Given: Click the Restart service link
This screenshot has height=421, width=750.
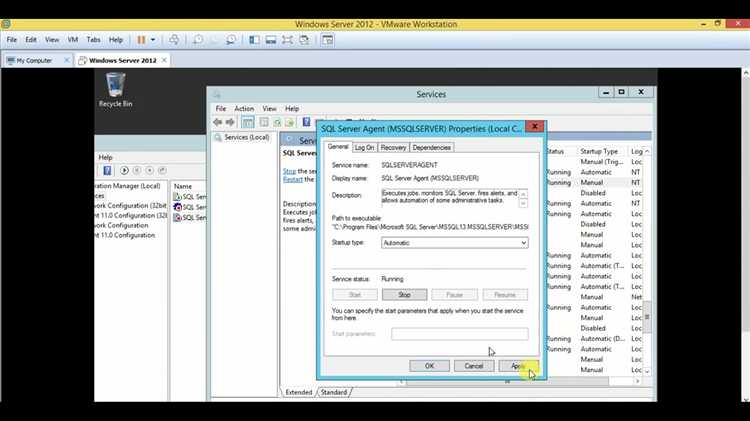Looking at the screenshot, I should 293,179.
